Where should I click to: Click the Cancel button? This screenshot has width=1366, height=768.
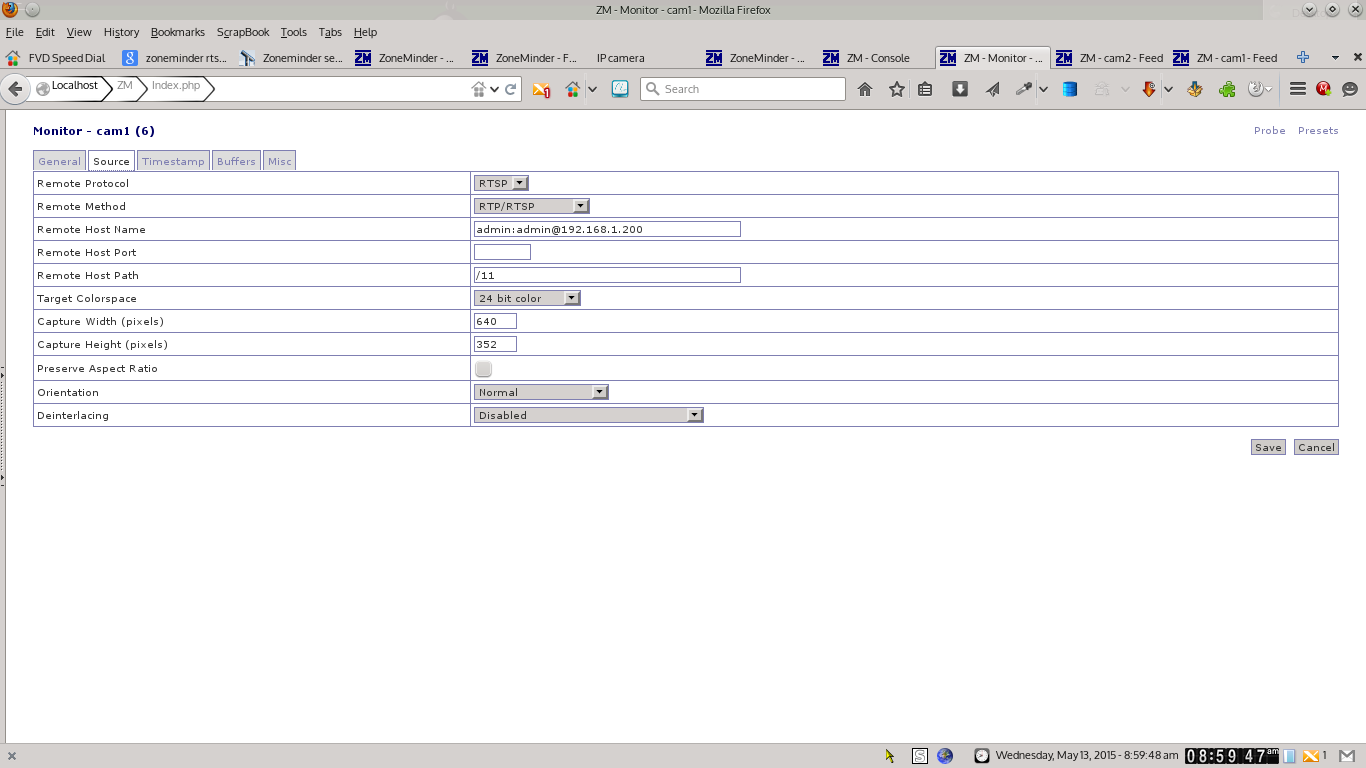[x=1316, y=447]
